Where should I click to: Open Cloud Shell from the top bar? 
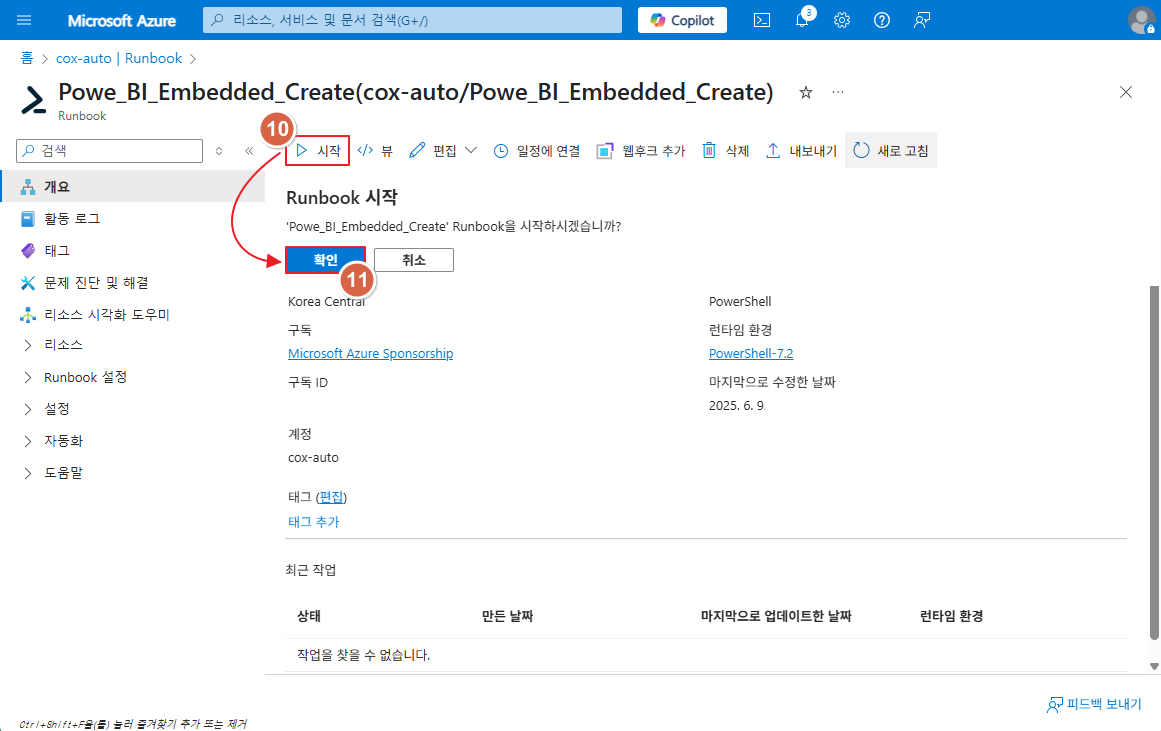762,20
